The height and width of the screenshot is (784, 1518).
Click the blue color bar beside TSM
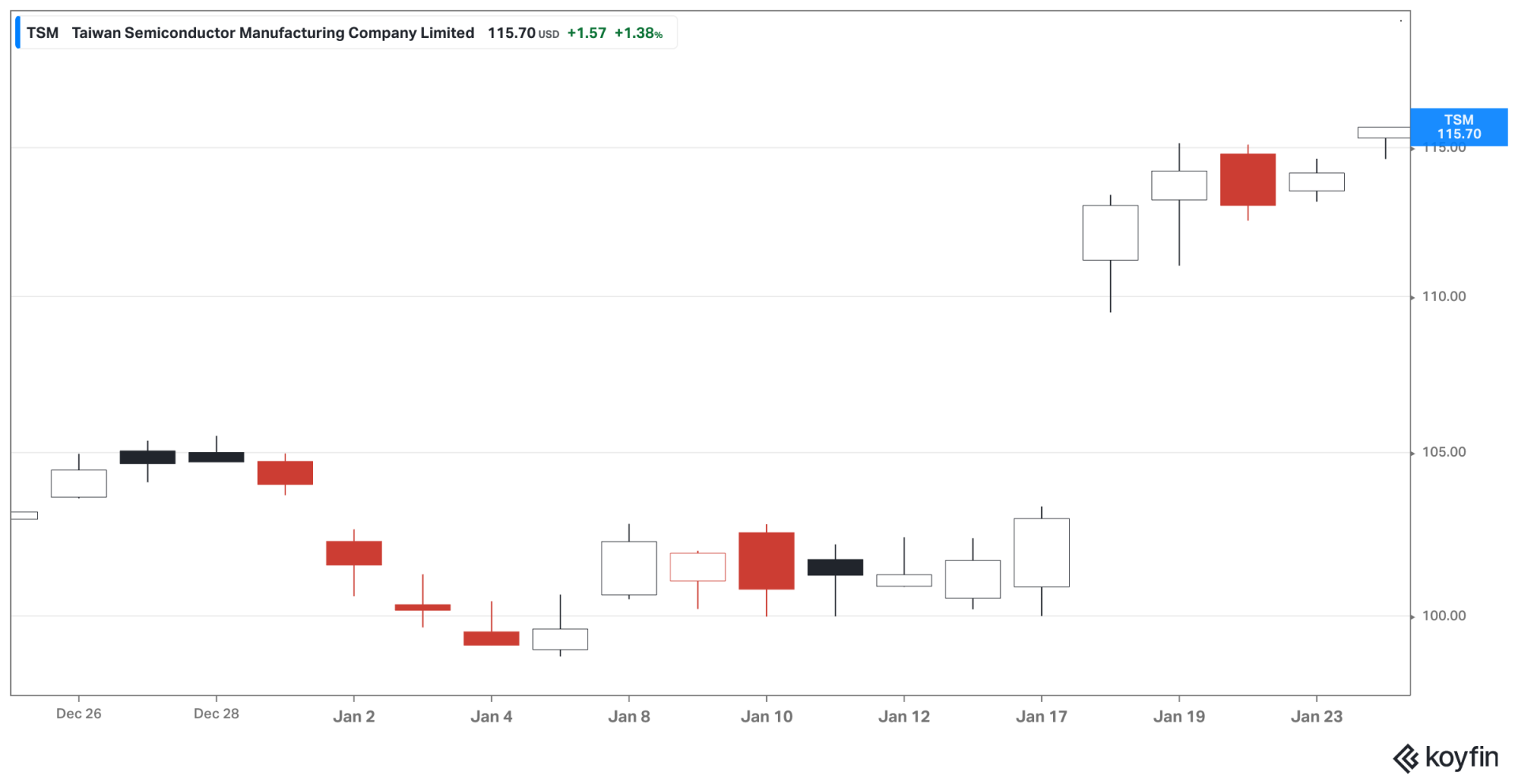pos(18,32)
